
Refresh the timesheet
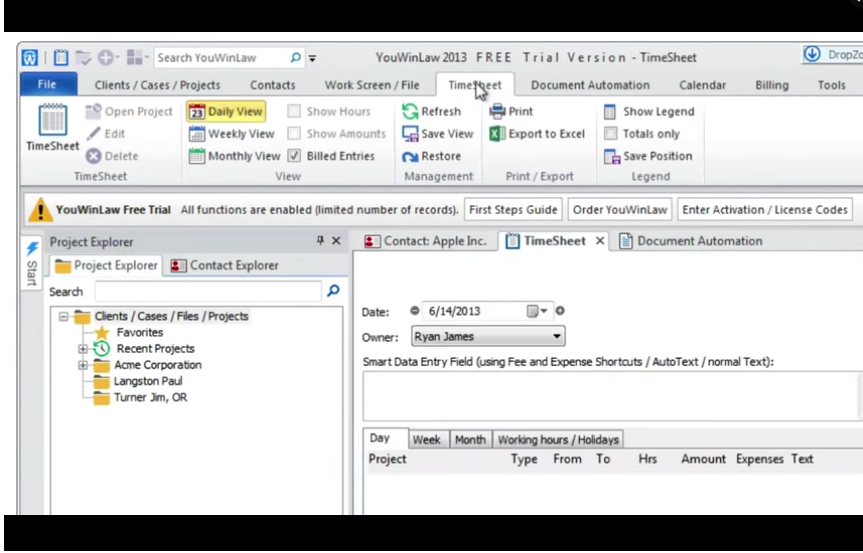pyautogui.click(x=431, y=112)
